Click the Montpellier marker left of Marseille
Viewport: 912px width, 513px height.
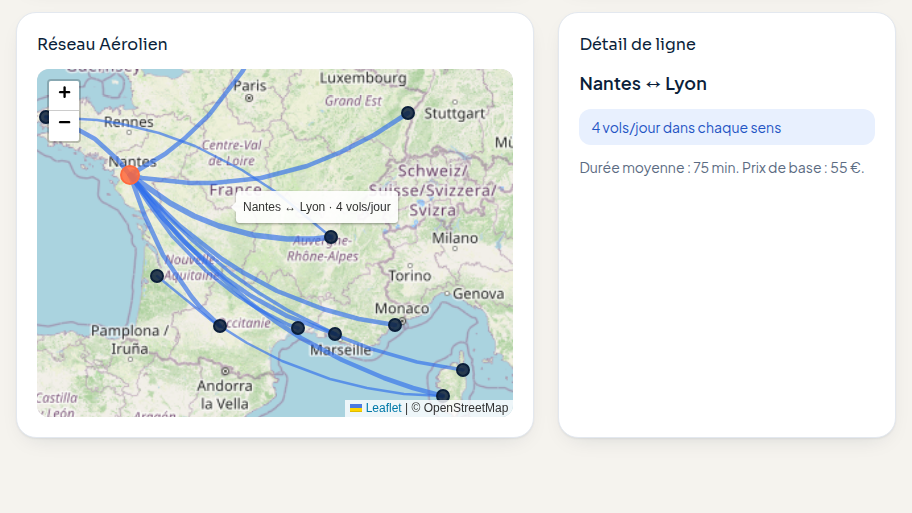point(298,328)
